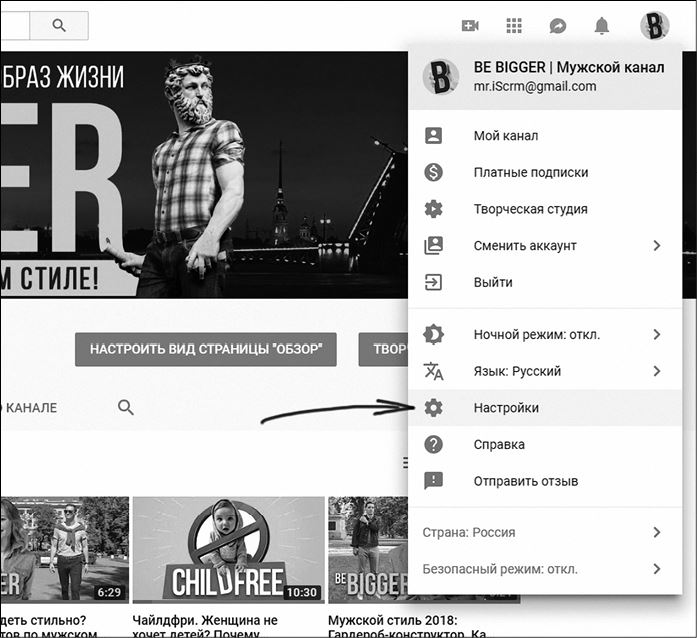This screenshot has width=697, height=638.
Task: Expand the Язык: Русский language submenu
Action: (x=657, y=371)
